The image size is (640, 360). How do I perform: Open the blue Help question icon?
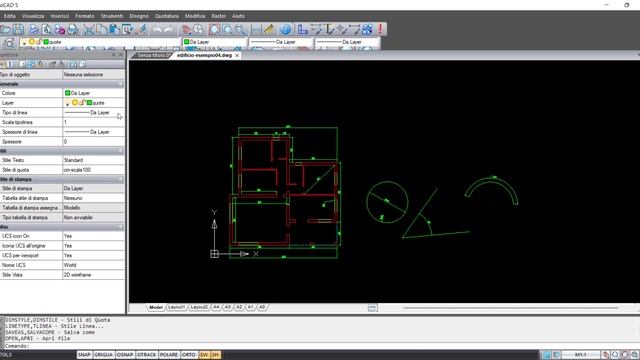pos(286,29)
